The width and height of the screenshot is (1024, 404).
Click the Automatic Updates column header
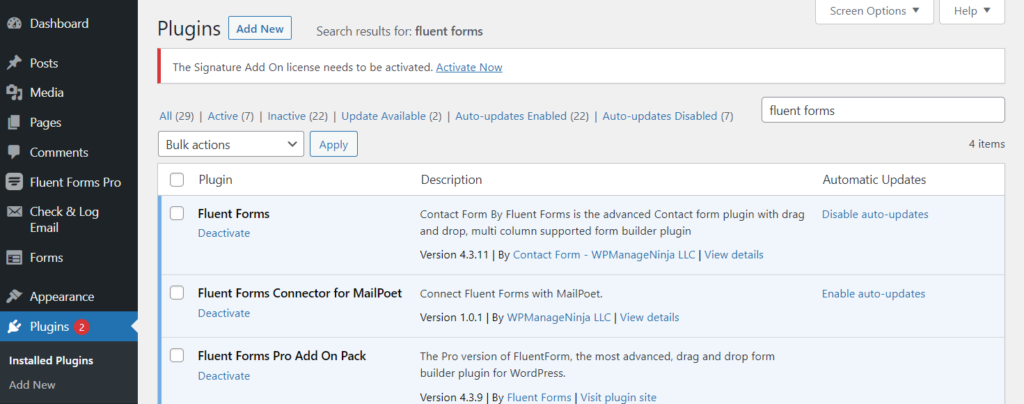point(874,179)
